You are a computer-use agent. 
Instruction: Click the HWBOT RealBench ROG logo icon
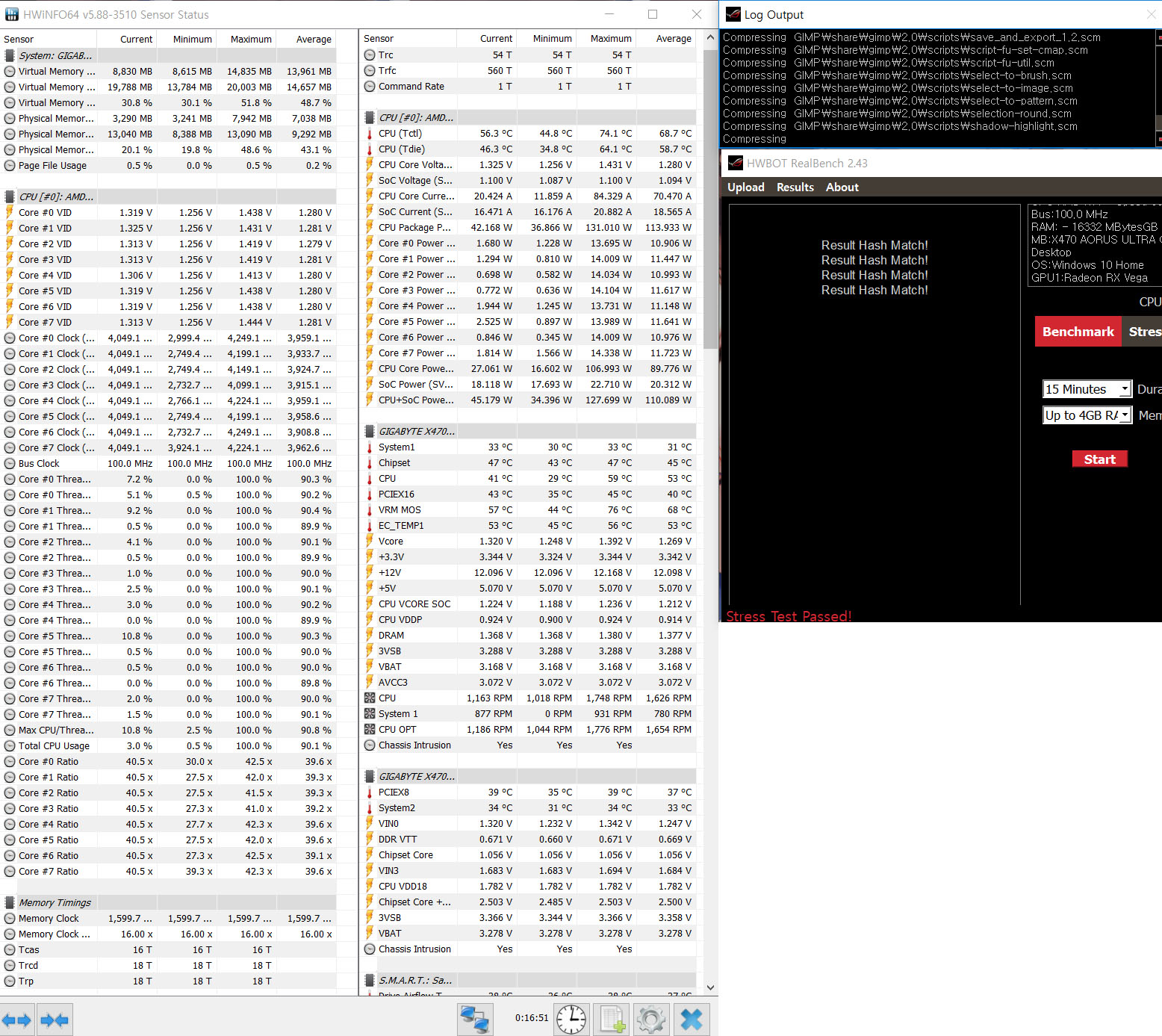click(736, 163)
